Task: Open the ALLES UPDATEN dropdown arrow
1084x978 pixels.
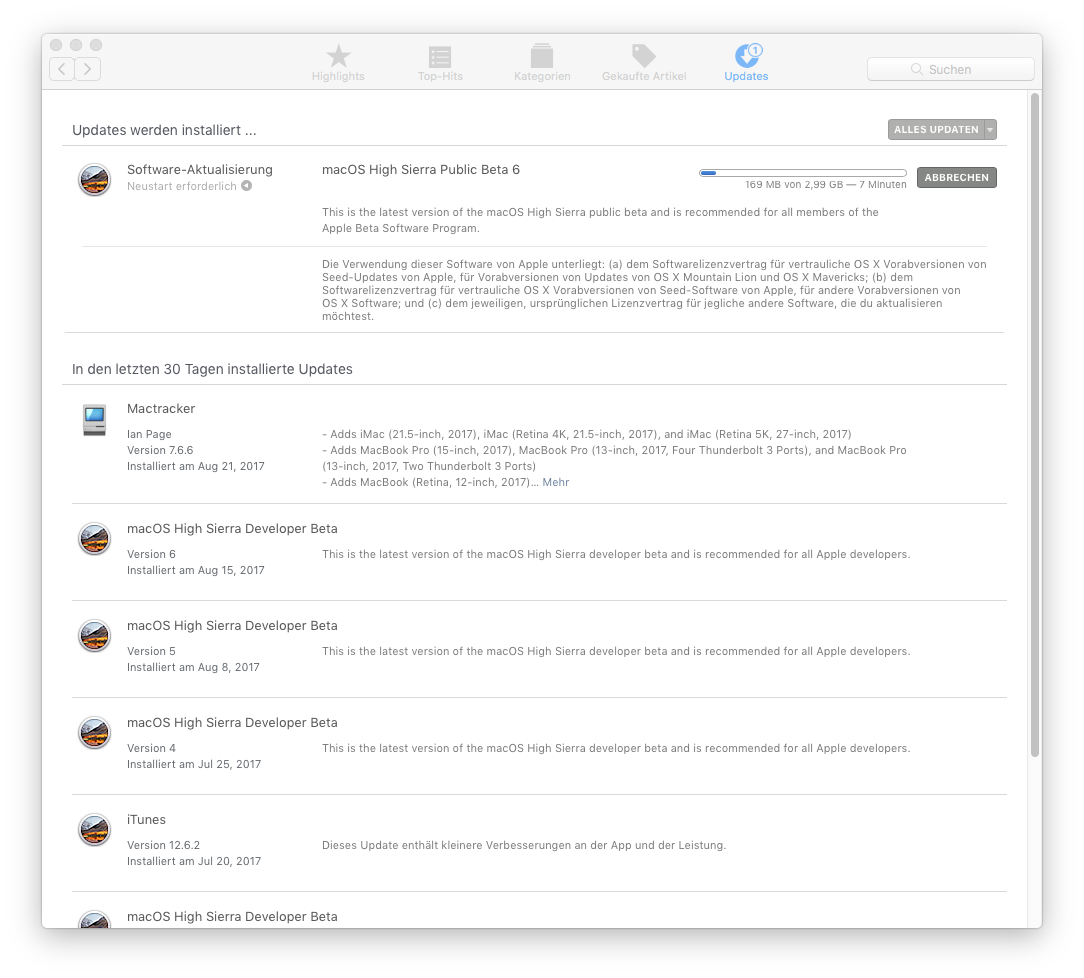Action: click(x=991, y=129)
